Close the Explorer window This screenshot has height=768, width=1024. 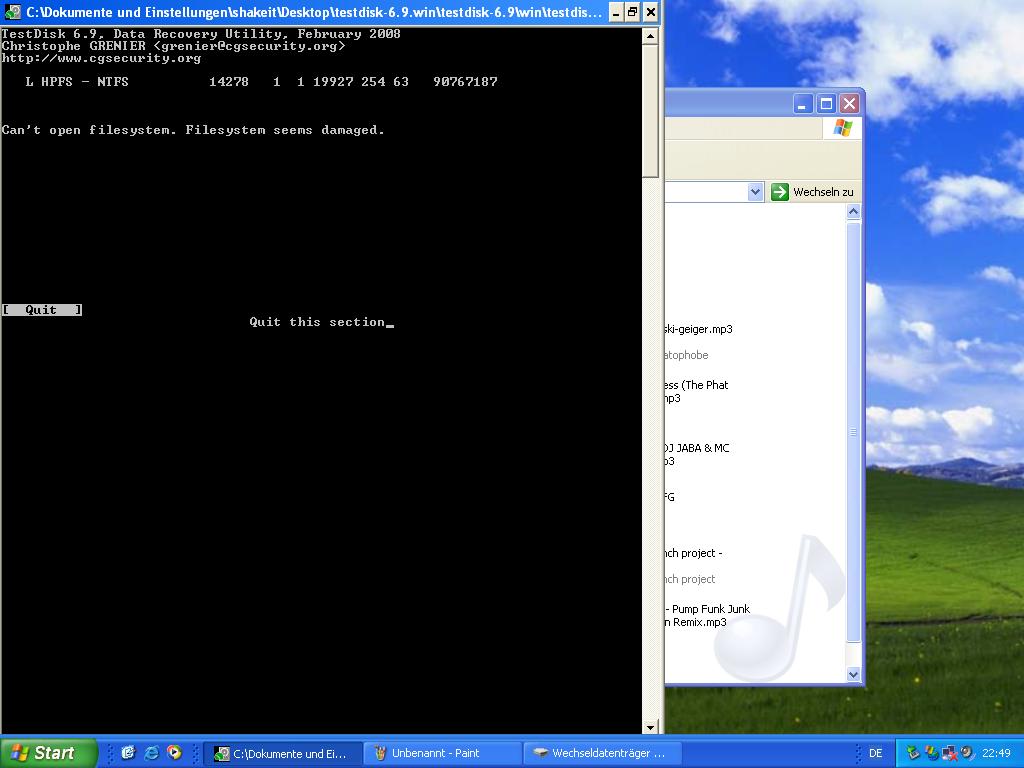coord(849,104)
